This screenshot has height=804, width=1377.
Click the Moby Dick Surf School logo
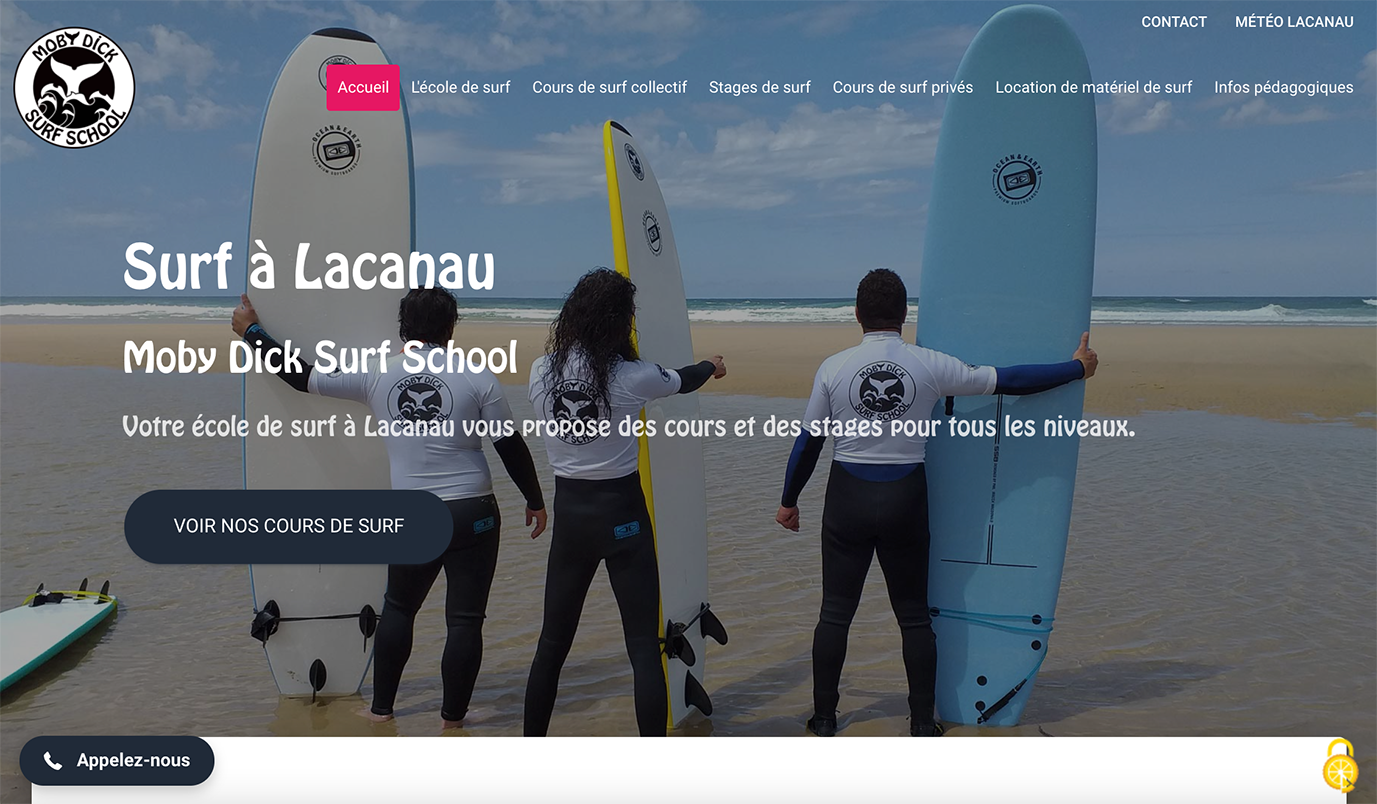[74, 88]
